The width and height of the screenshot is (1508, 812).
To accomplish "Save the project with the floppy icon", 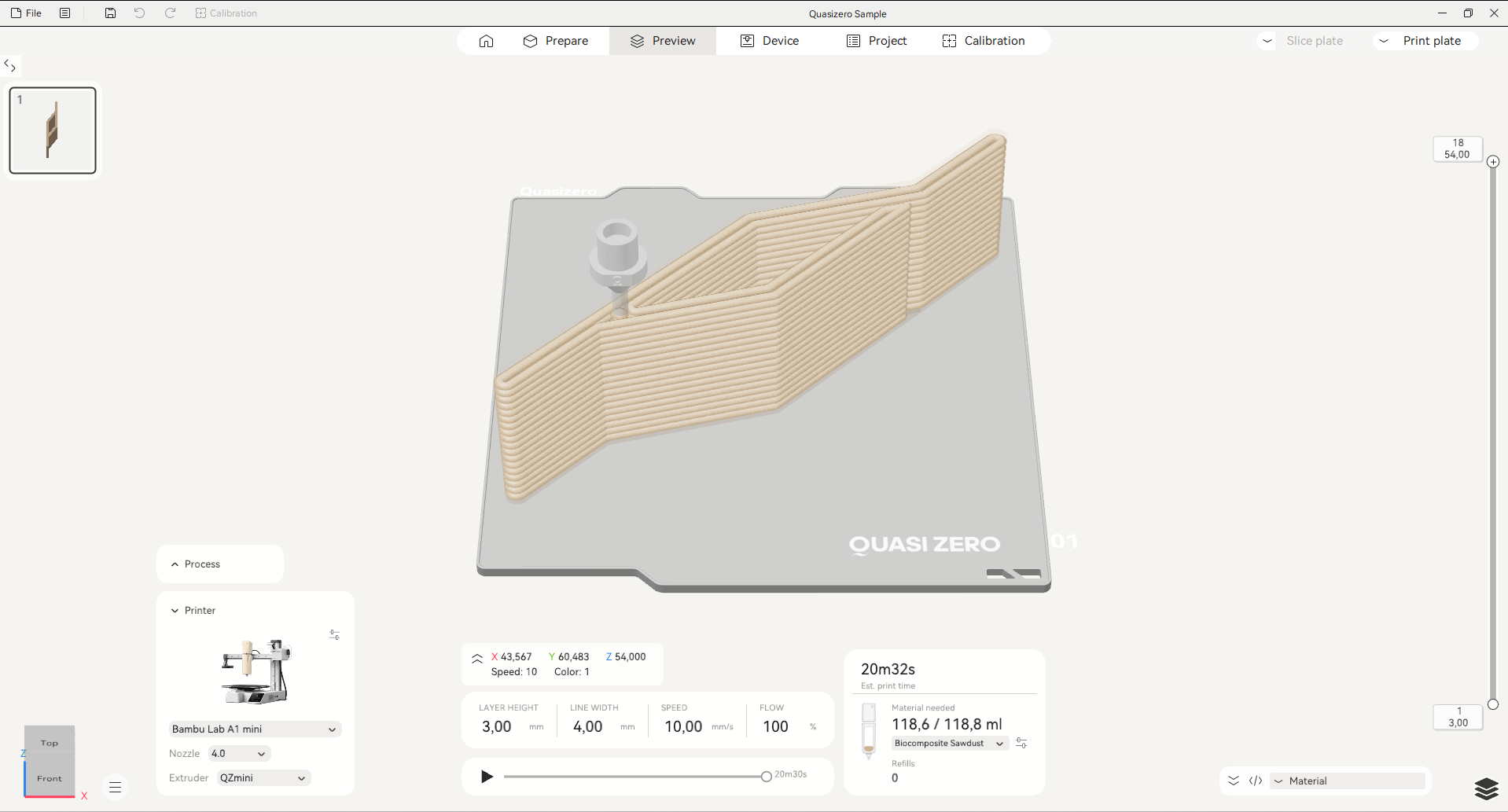I will pyautogui.click(x=110, y=13).
